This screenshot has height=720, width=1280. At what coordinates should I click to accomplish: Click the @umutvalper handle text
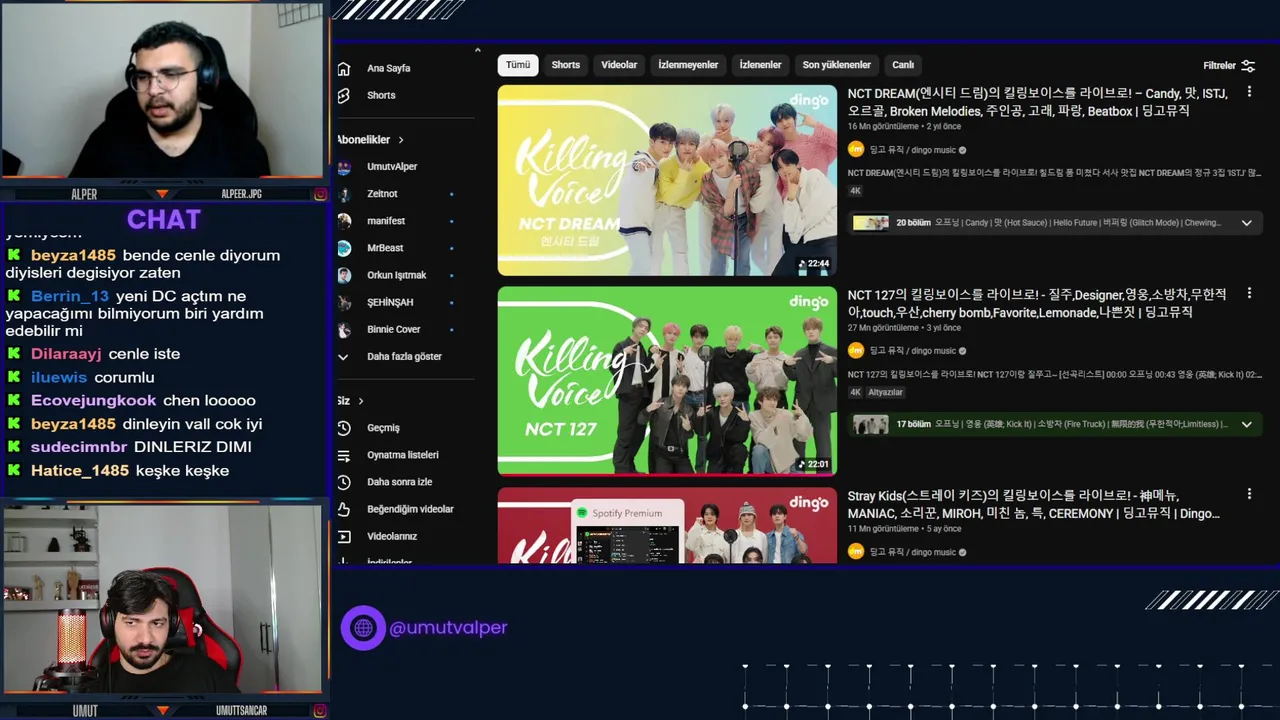click(x=449, y=628)
